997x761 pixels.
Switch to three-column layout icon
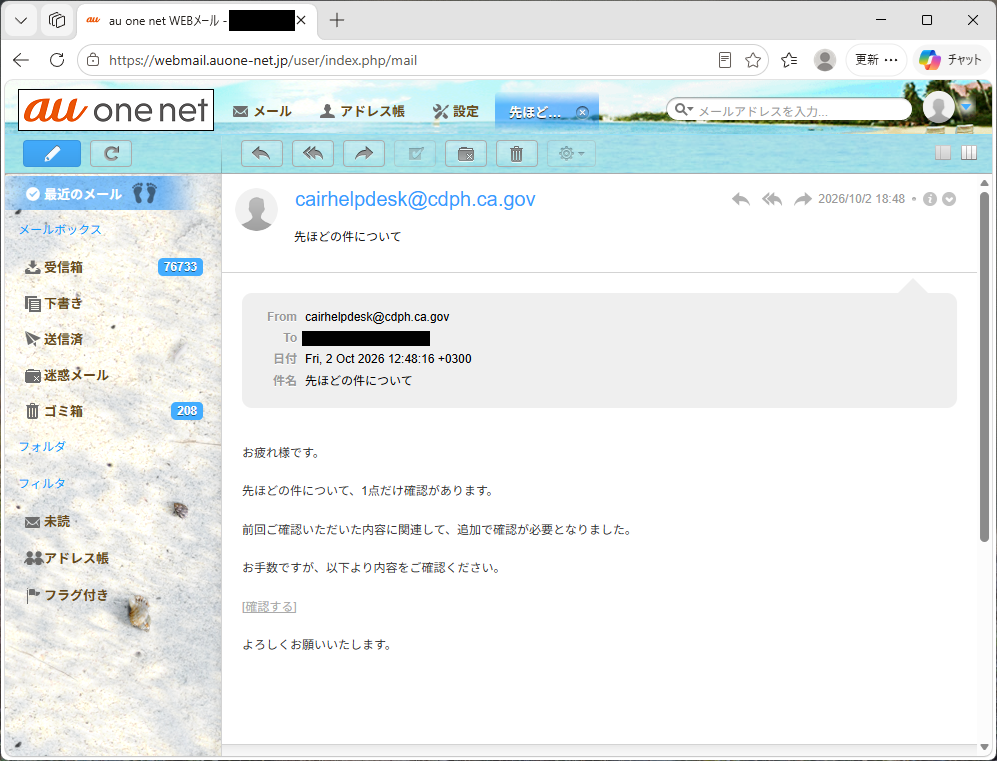pyautogui.click(x=969, y=153)
